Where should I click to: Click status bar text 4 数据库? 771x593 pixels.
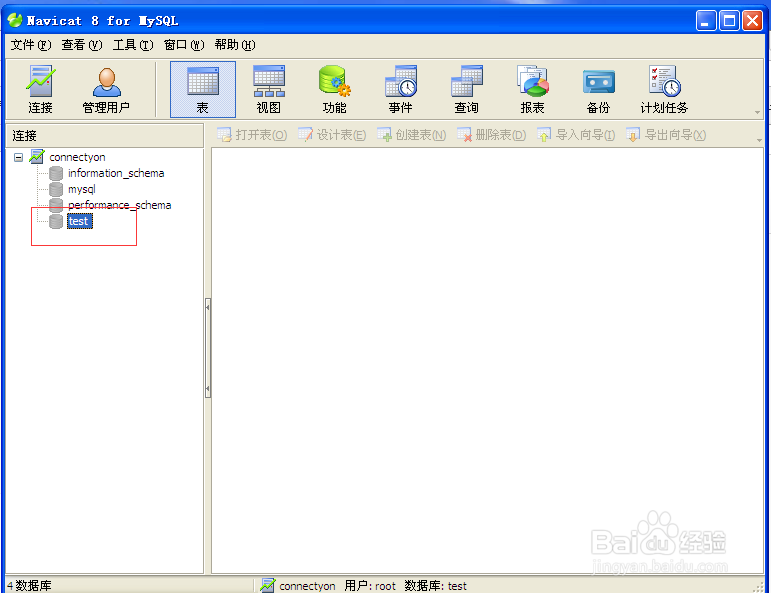point(29,586)
